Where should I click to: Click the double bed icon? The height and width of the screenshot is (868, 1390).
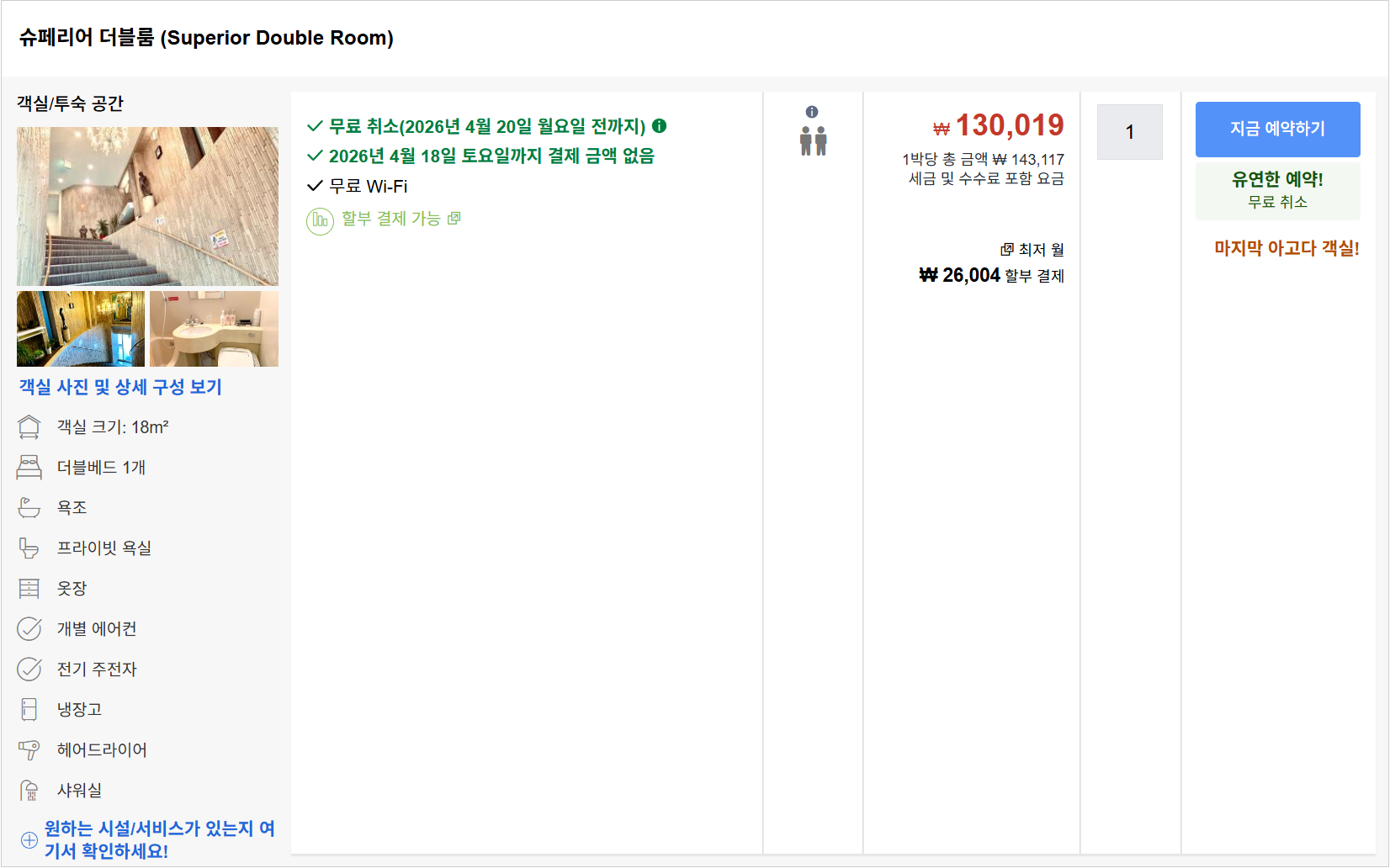click(x=29, y=468)
